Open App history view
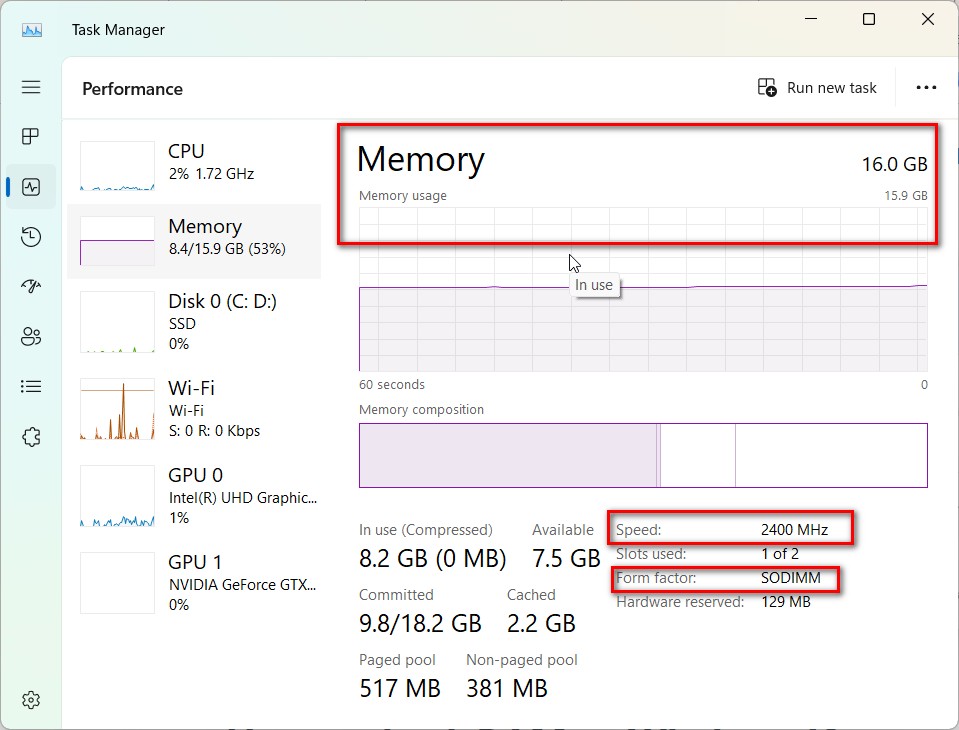The image size is (959, 730). pos(30,236)
